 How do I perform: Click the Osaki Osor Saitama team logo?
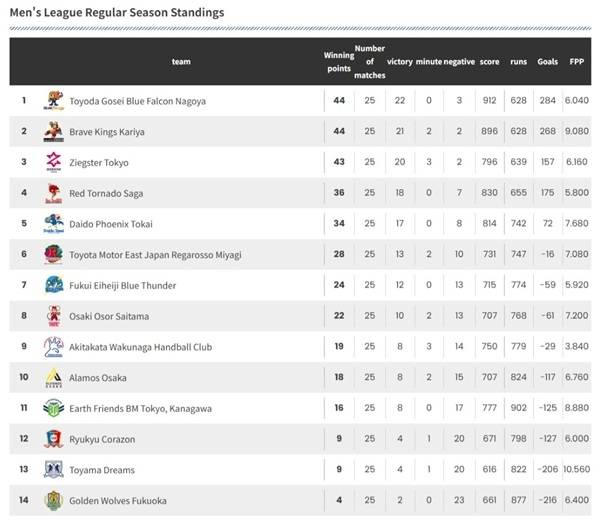(54, 316)
